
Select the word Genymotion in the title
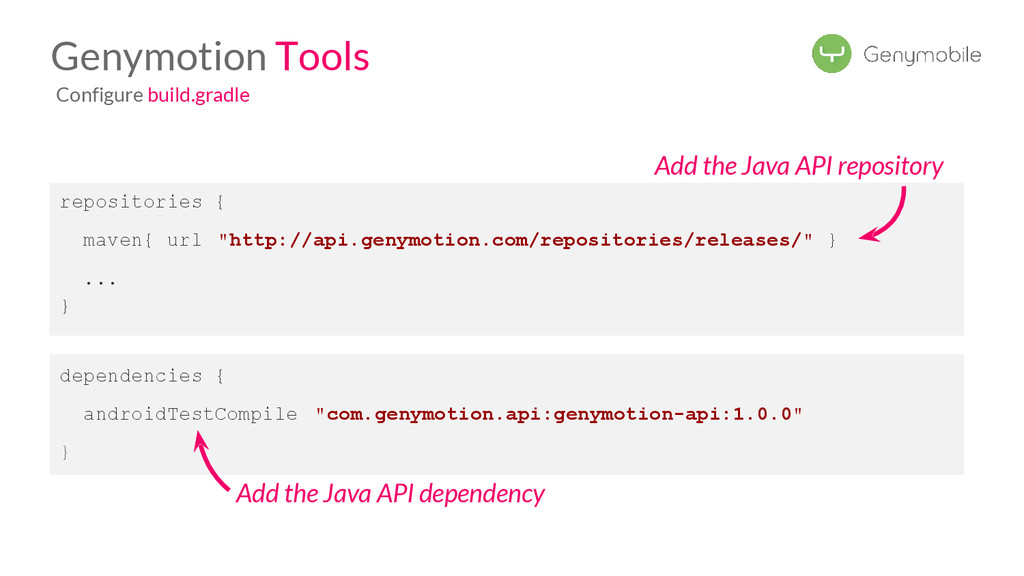tap(158, 57)
